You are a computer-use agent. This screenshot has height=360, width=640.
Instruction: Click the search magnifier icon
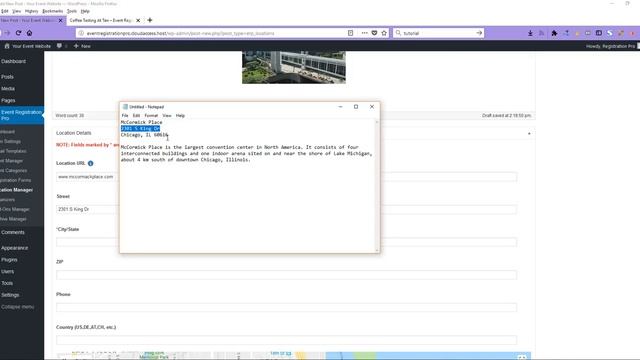point(398,33)
